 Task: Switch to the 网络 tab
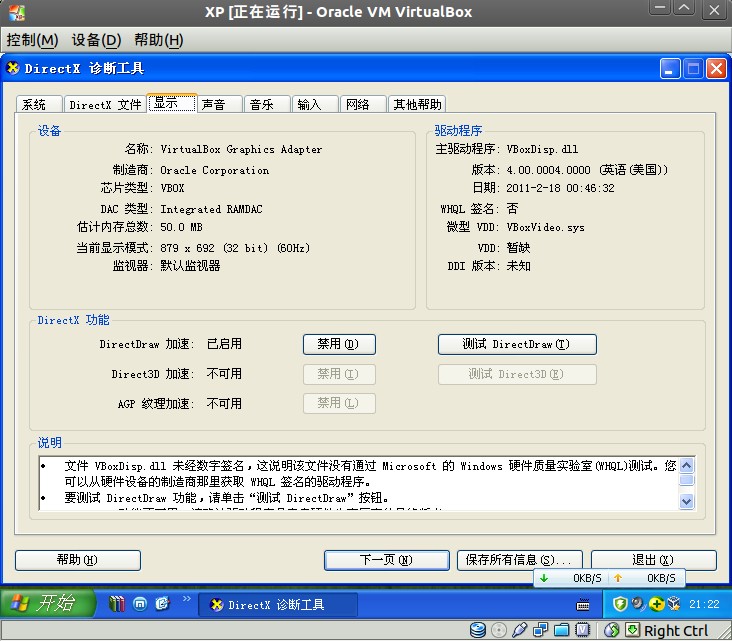[x=363, y=105]
